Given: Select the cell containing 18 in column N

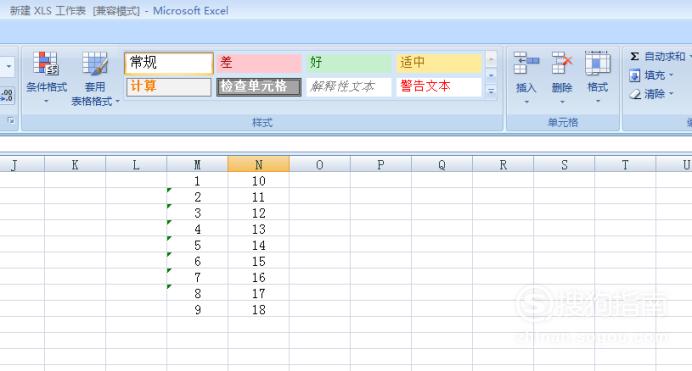Looking at the screenshot, I should click(259, 309).
